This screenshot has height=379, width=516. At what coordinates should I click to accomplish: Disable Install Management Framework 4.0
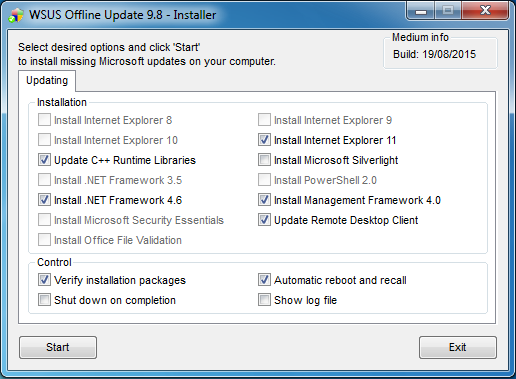264,200
